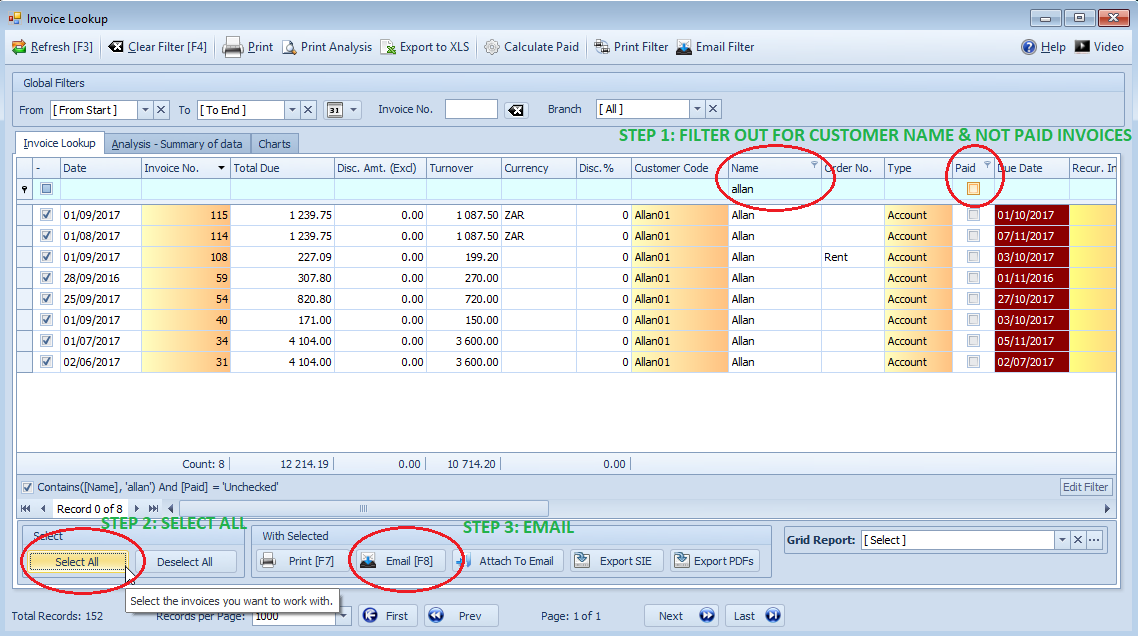Click Export PDFs button

point(715,561)
